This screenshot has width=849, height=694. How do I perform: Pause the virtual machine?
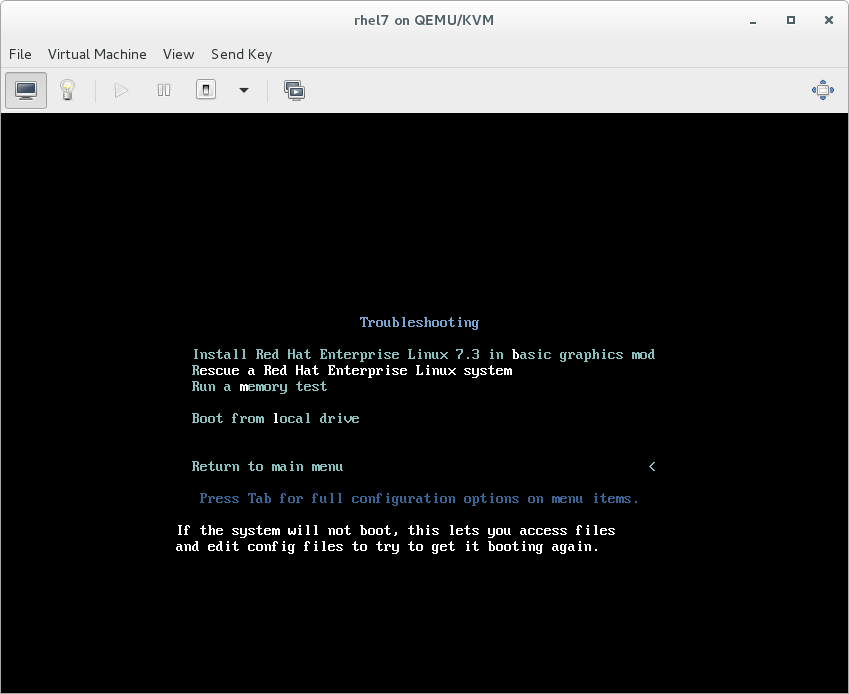(164, 90)
